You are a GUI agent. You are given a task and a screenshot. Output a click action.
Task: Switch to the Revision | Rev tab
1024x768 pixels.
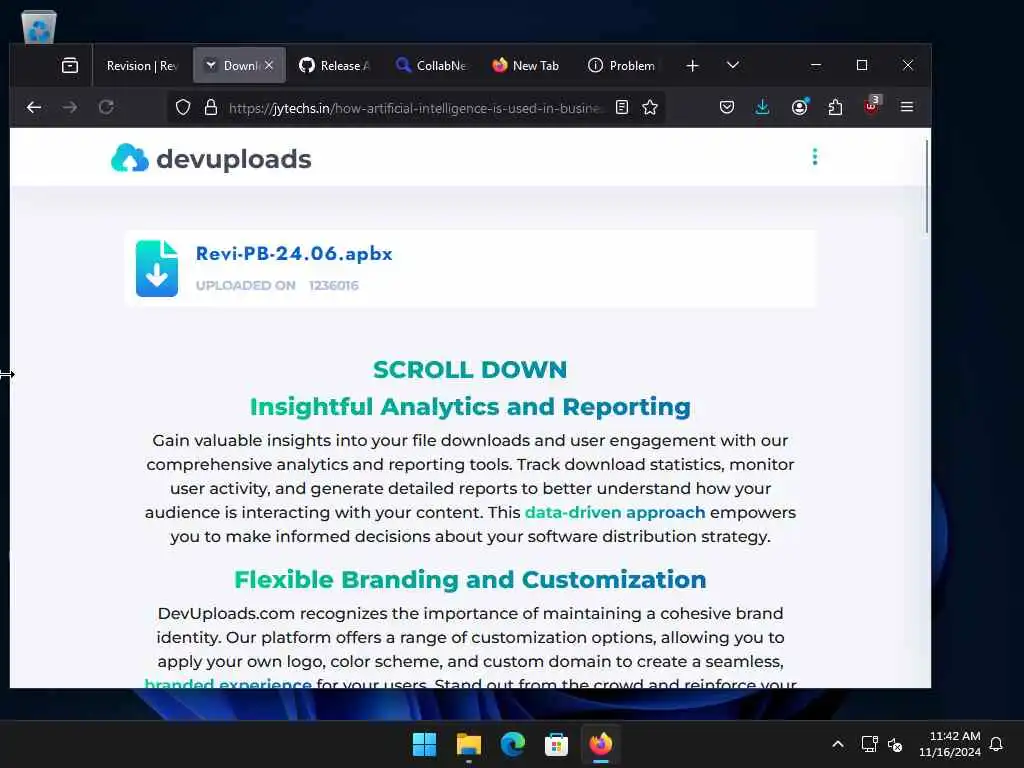coord(142,65)
